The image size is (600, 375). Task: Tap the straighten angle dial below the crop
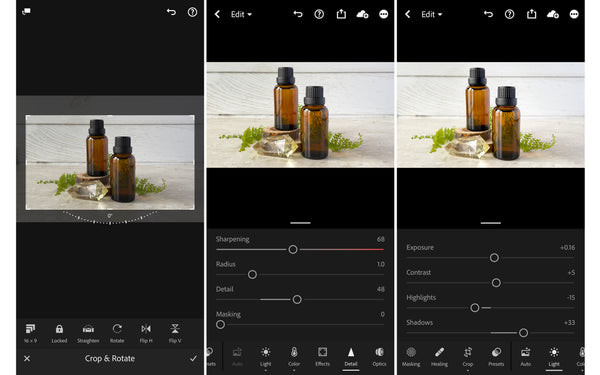point(110,217)
